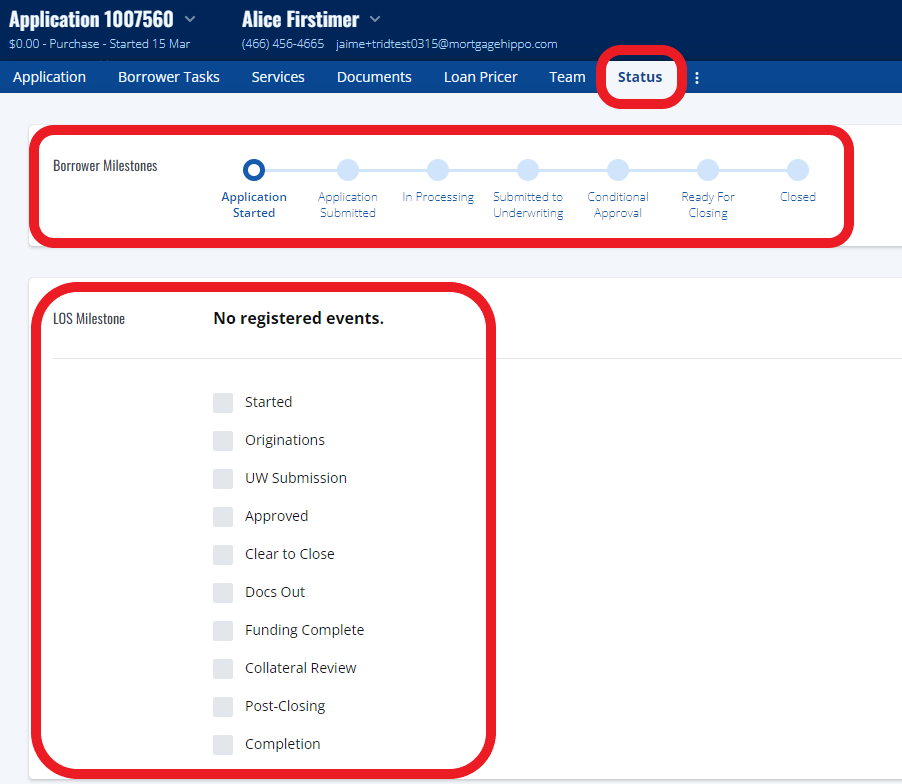Tick the Originations checkbox

[x=223, y=441]
